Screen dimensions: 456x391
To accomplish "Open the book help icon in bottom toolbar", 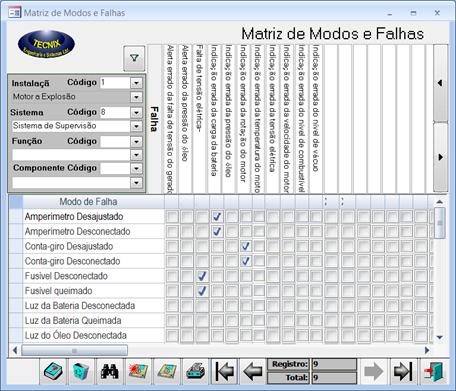I will click(53, 371).
